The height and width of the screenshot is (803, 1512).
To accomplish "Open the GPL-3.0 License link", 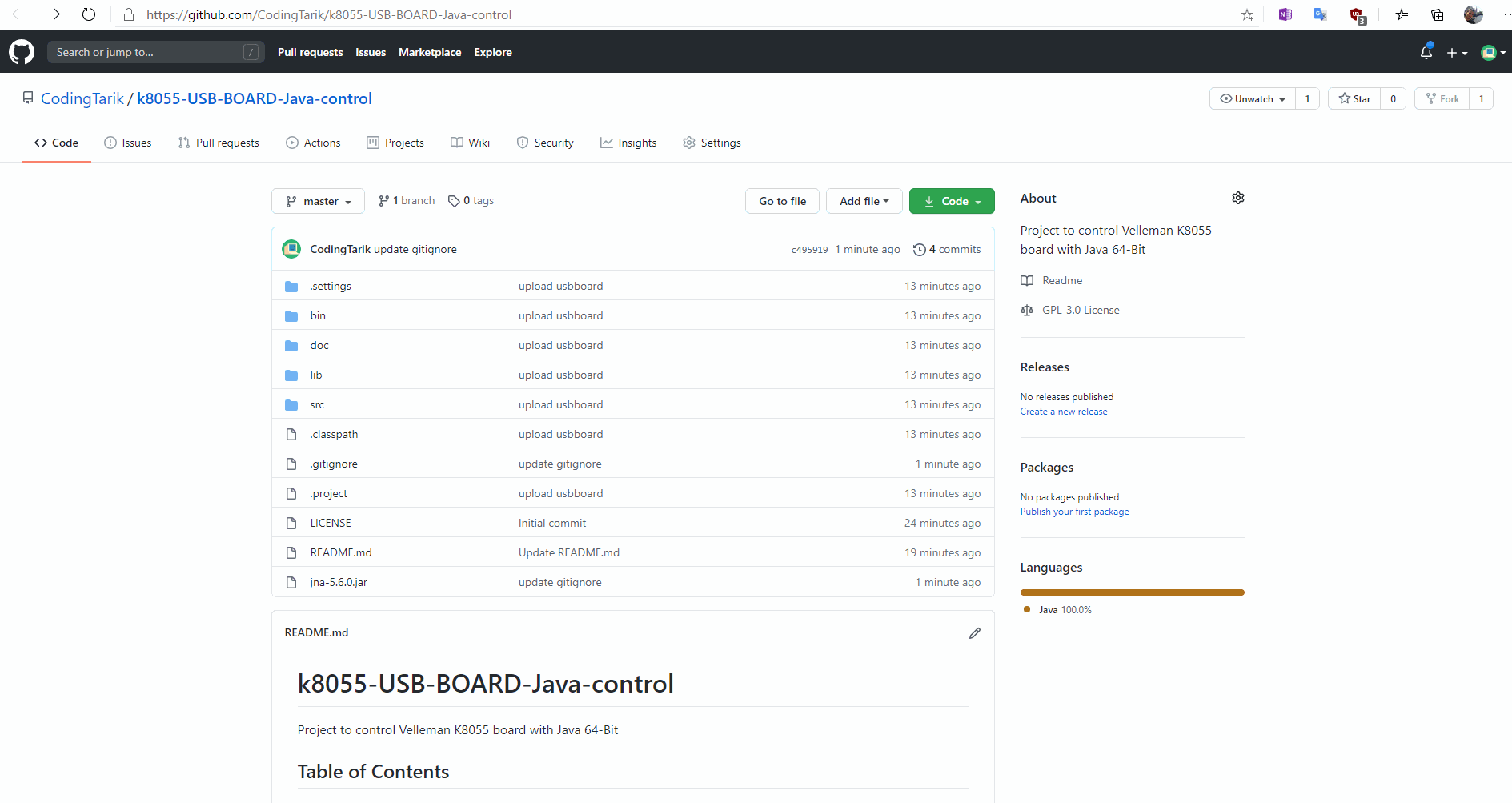I will pos(1070,310).
